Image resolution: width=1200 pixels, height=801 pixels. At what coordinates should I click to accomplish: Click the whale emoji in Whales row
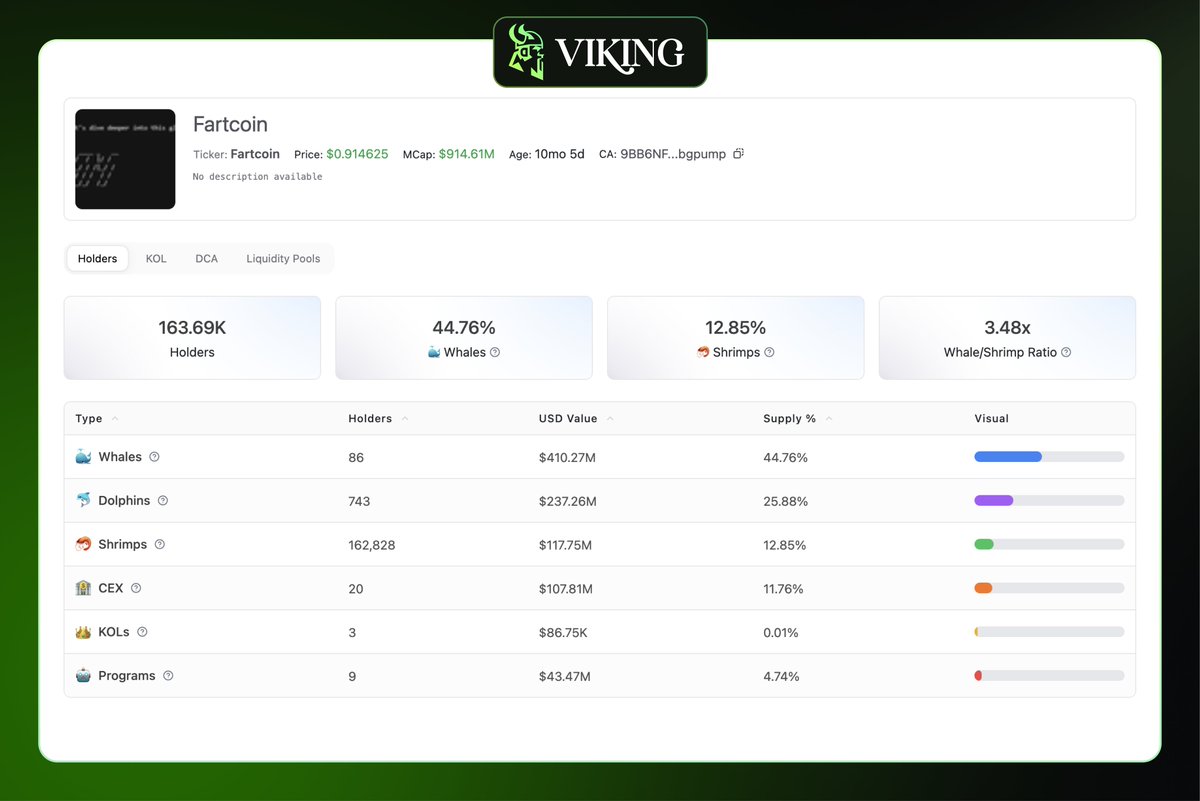click(83, 456)
